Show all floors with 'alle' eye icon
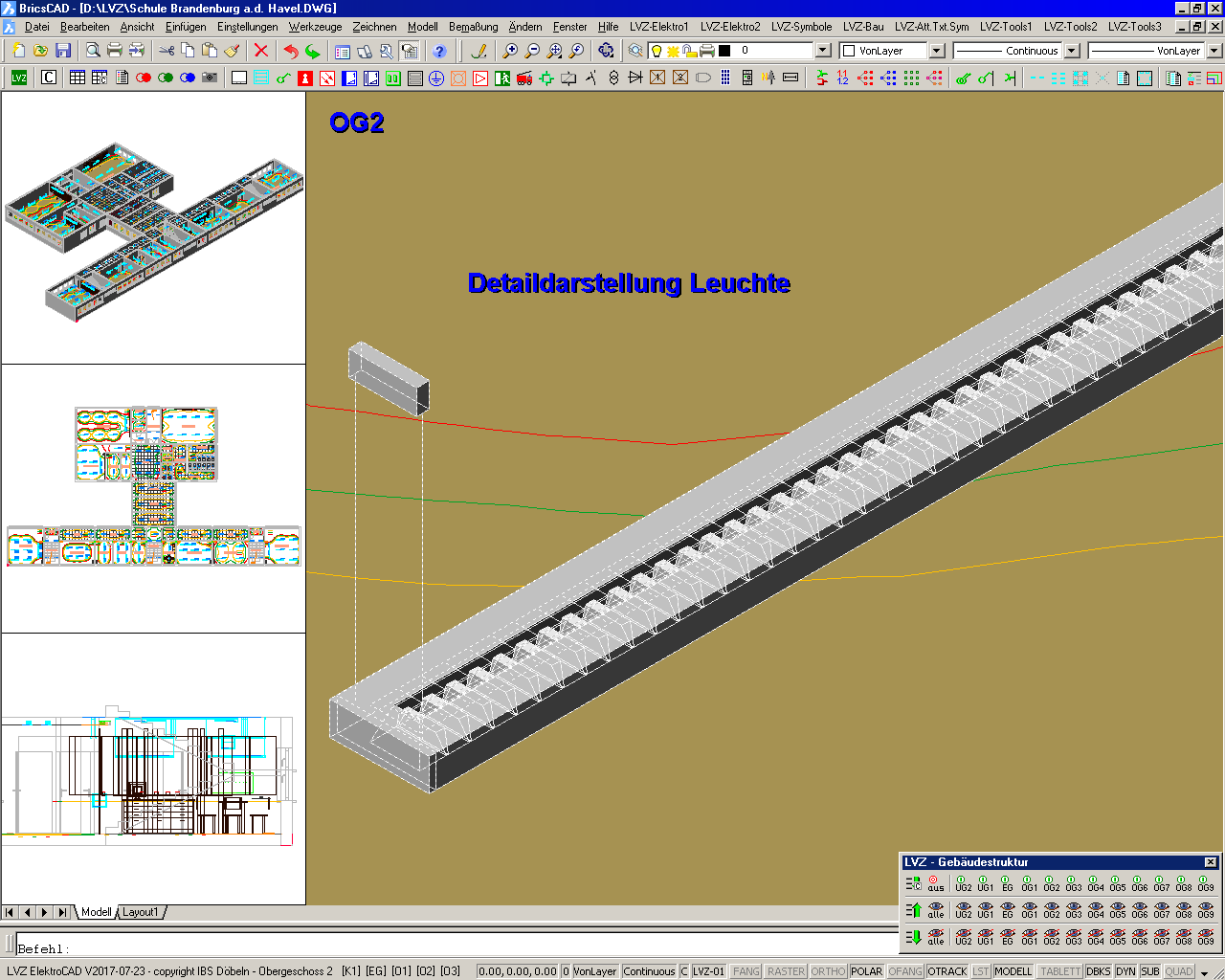The width and height of the screenshot is (1225, 980). click(936, 909)
